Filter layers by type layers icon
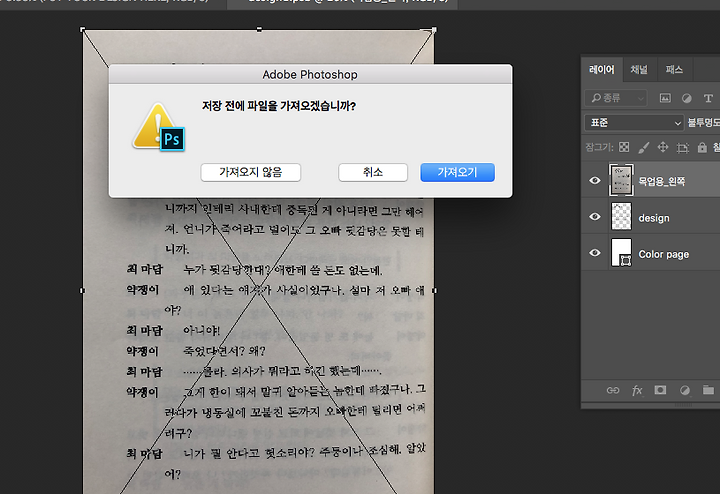This screenshot has width=720, height=494. pyautogui.click(x=708, y=98)
